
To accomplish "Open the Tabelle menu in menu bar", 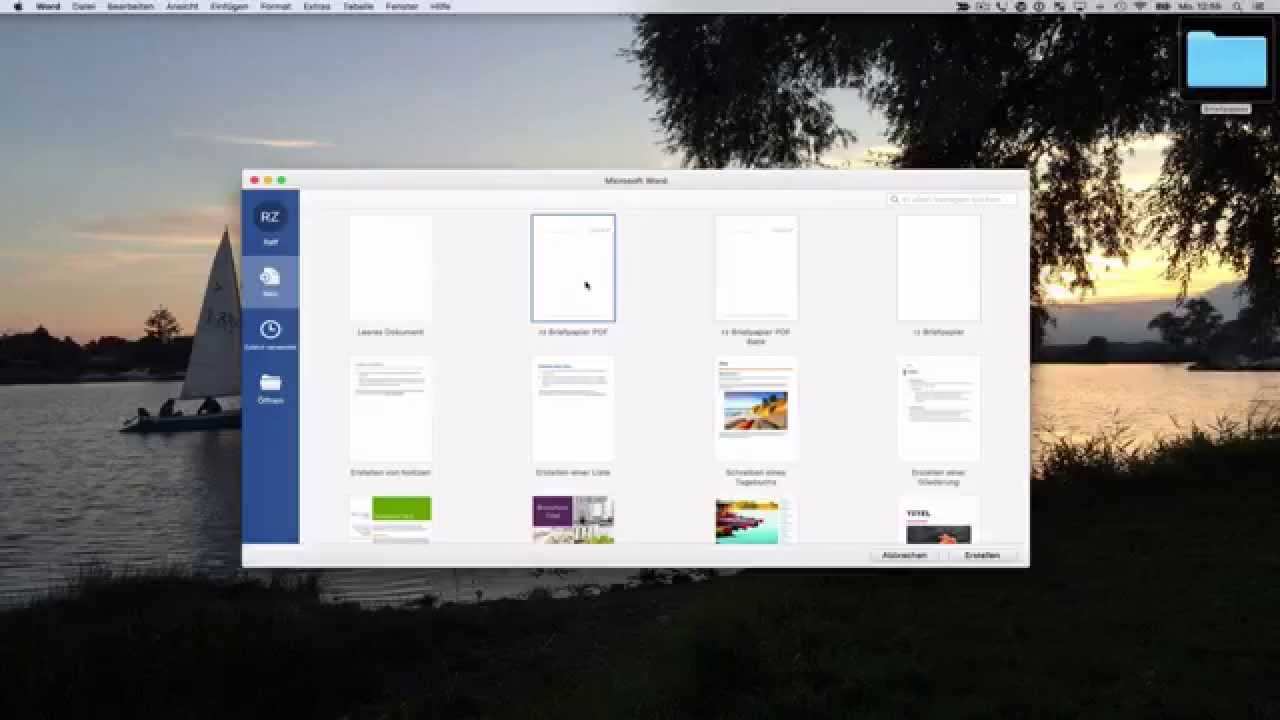I will 358,6.
